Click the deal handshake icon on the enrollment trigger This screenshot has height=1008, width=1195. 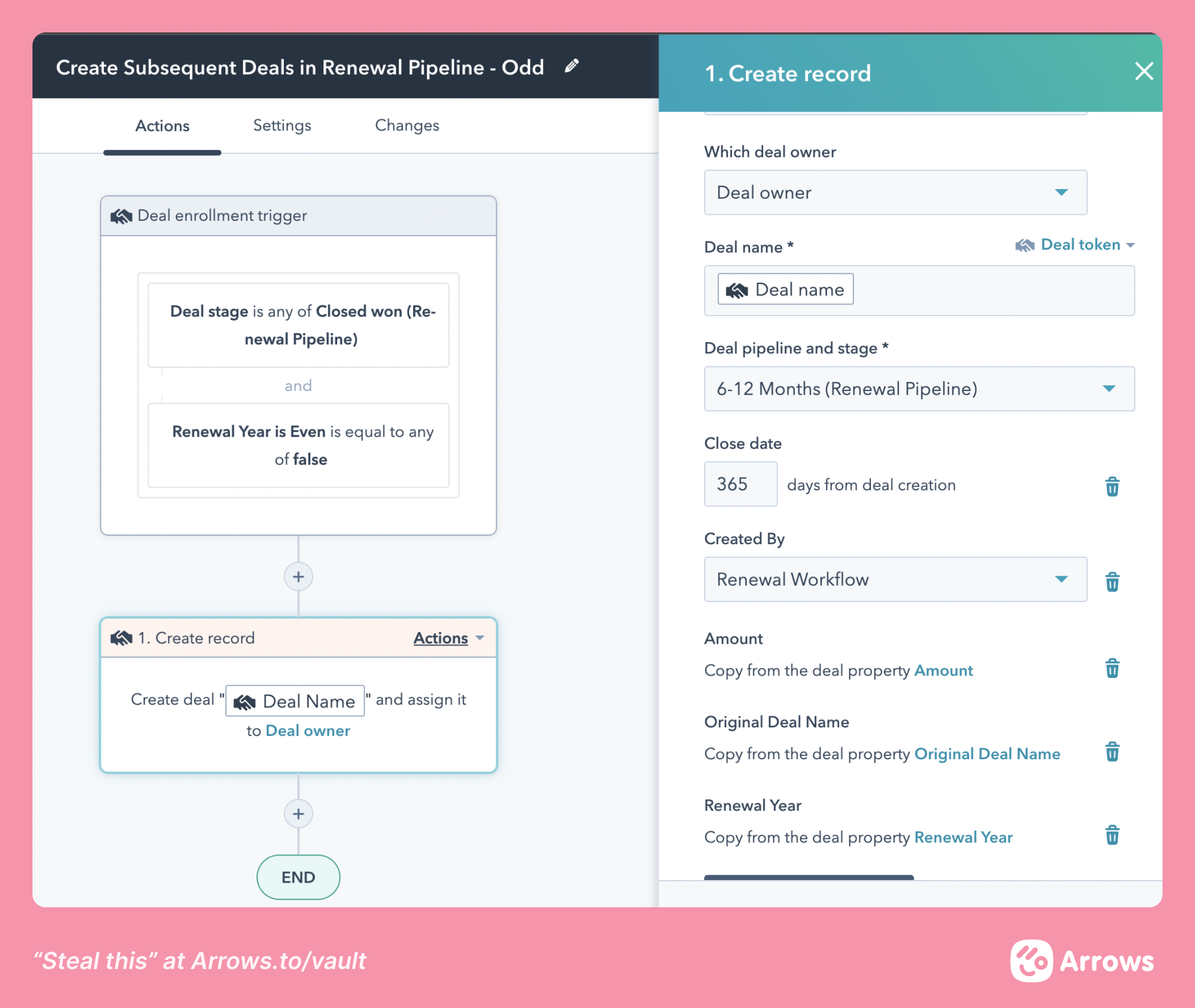121,215
